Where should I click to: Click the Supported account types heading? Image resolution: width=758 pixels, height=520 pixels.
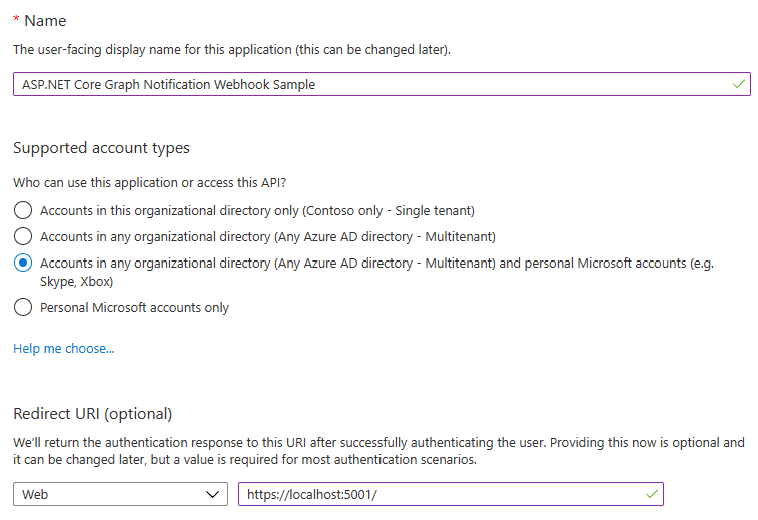click(102, 148)
